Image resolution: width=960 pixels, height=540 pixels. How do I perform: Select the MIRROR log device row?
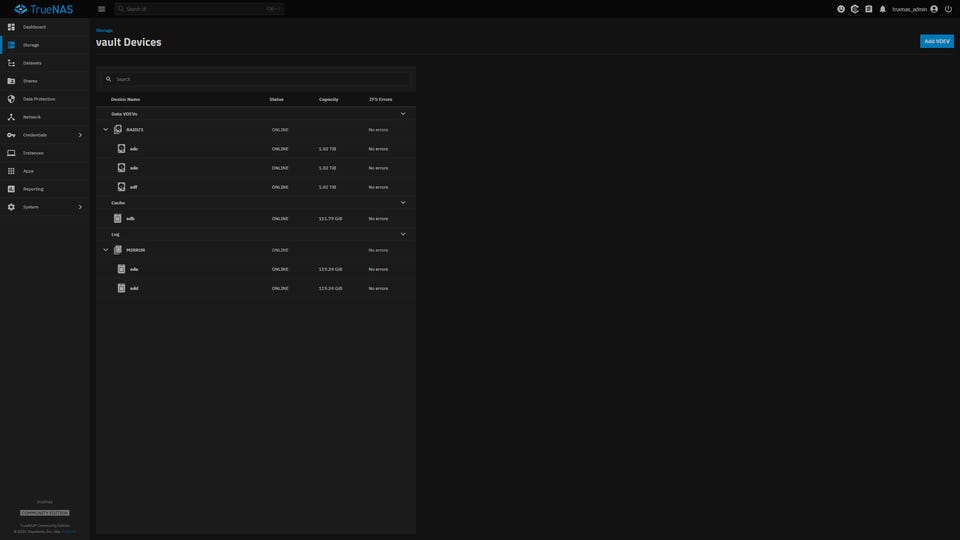256,250
